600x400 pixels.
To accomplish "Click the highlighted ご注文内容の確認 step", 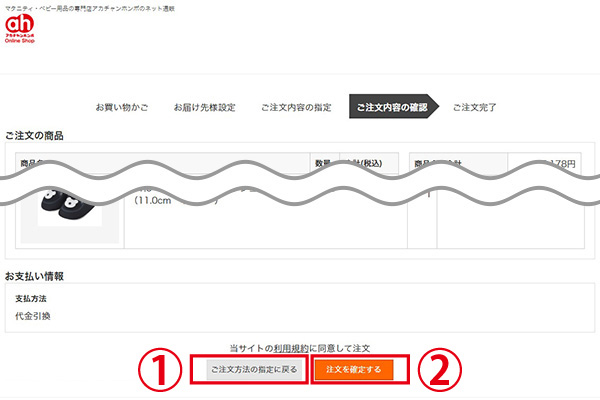I will [x=393, y=106].
